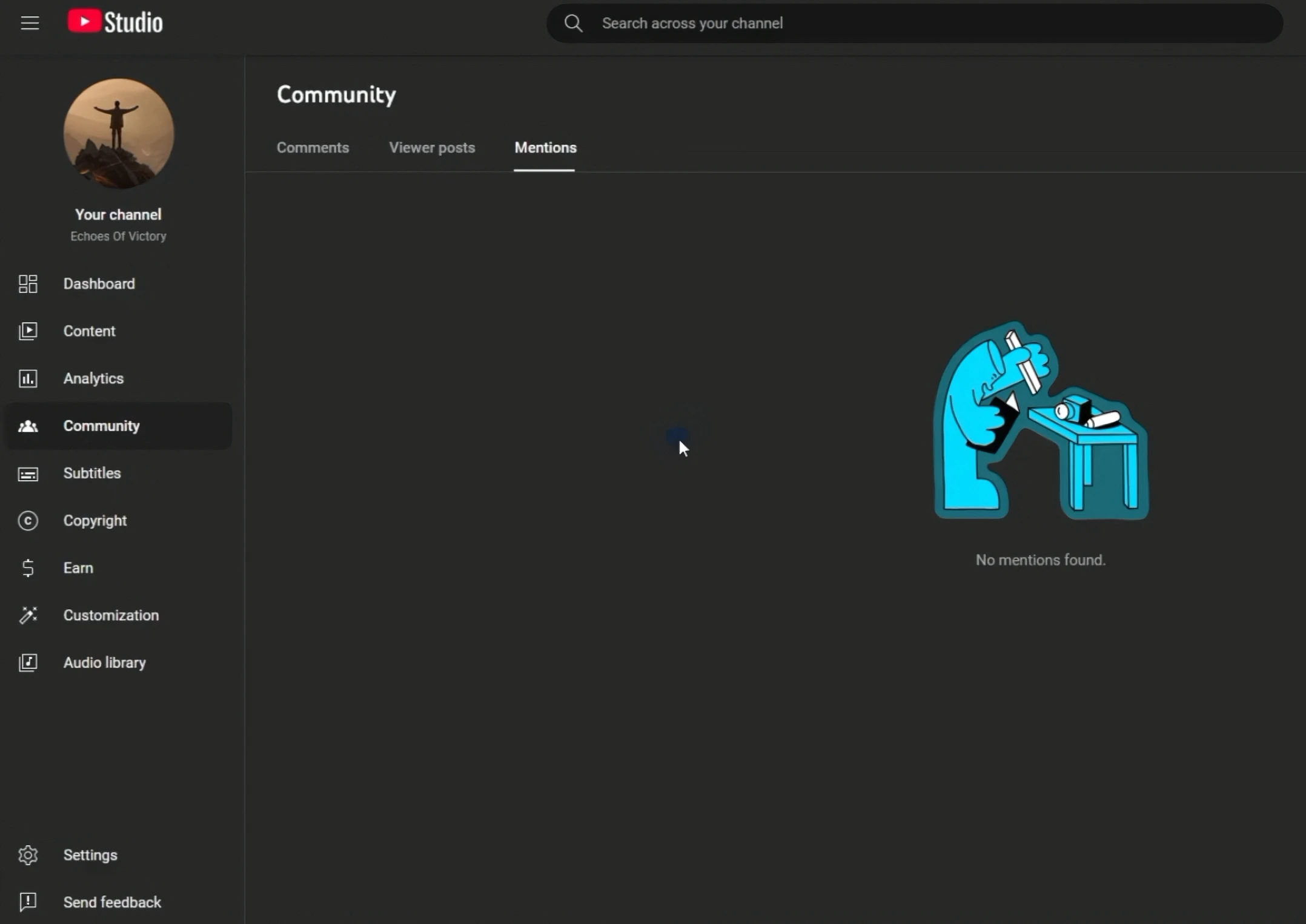Switch to the Comments tab
Image resolution: width=1306 pixels, height=924 pixels.
tap(313, 148)
